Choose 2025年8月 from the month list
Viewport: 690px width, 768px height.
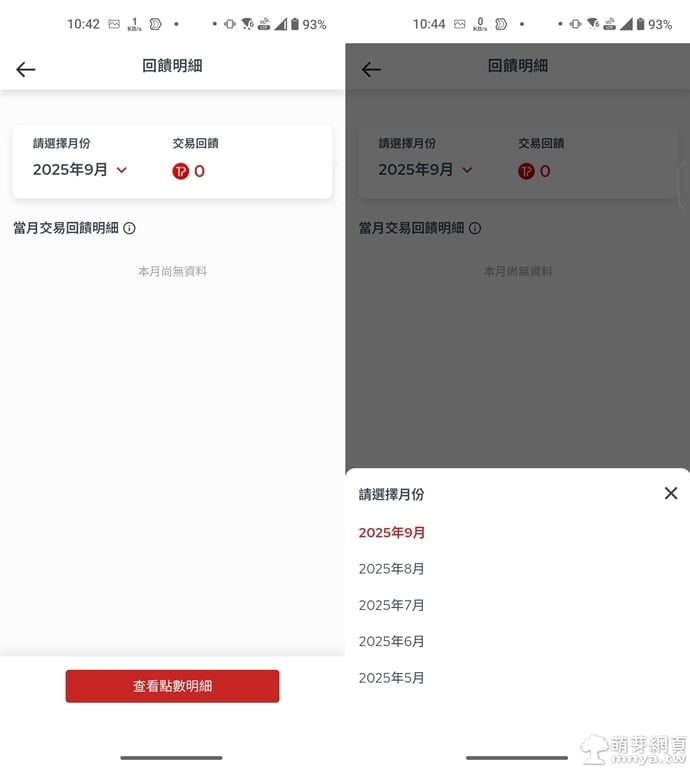click(x=392, y=569)
